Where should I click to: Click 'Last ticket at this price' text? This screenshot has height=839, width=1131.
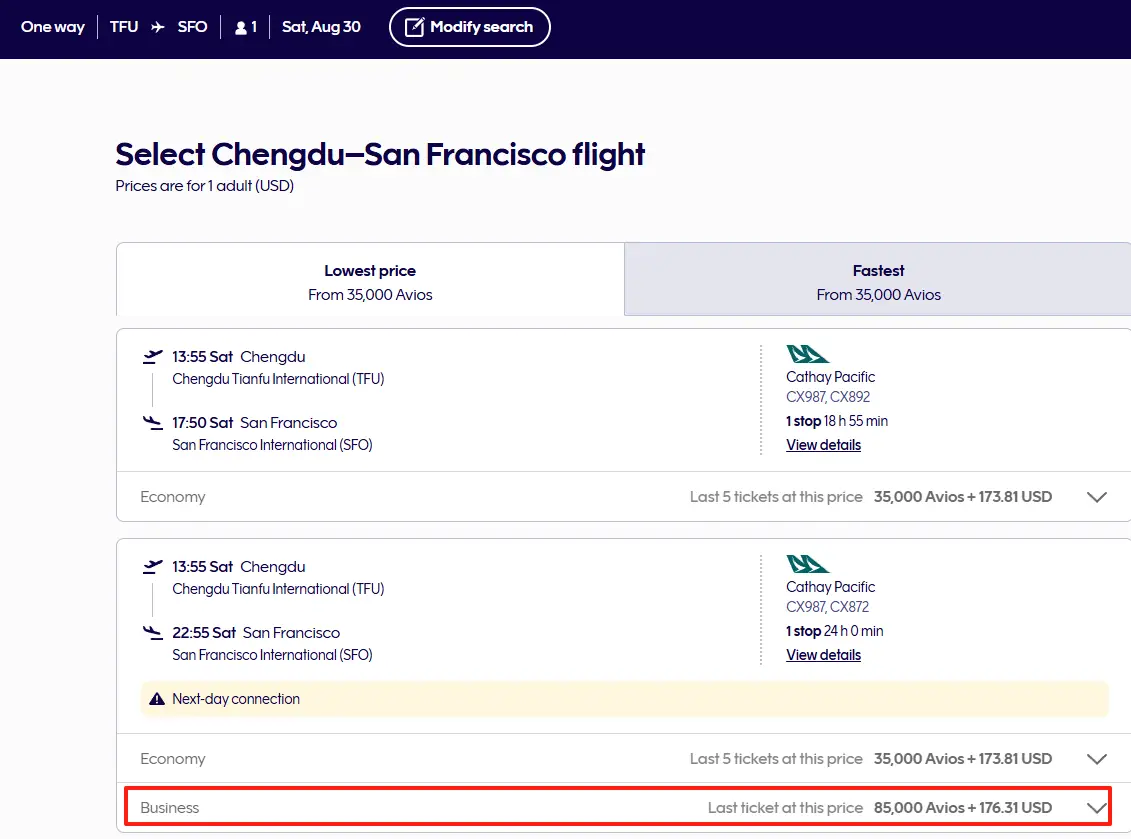click(x=785, y=808)
